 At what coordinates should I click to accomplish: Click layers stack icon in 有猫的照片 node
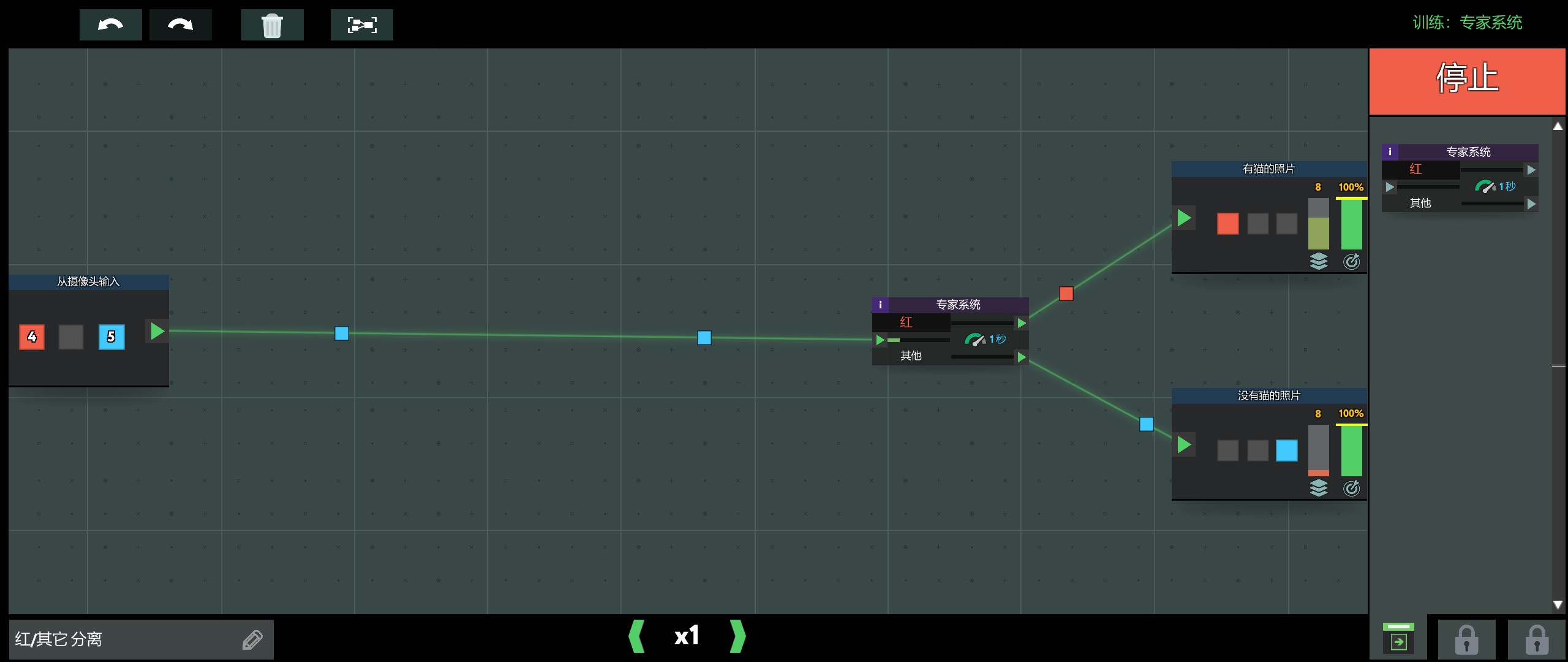pos(1319,261)
